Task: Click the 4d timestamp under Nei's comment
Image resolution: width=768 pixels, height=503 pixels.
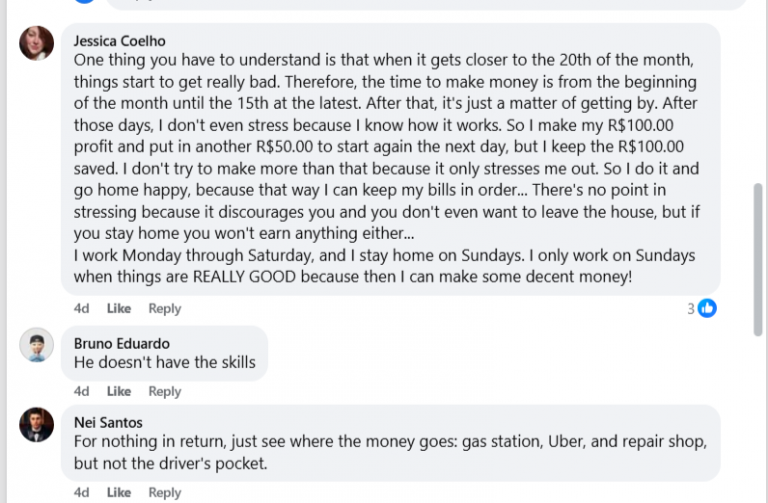Action: tap(81, 492)
